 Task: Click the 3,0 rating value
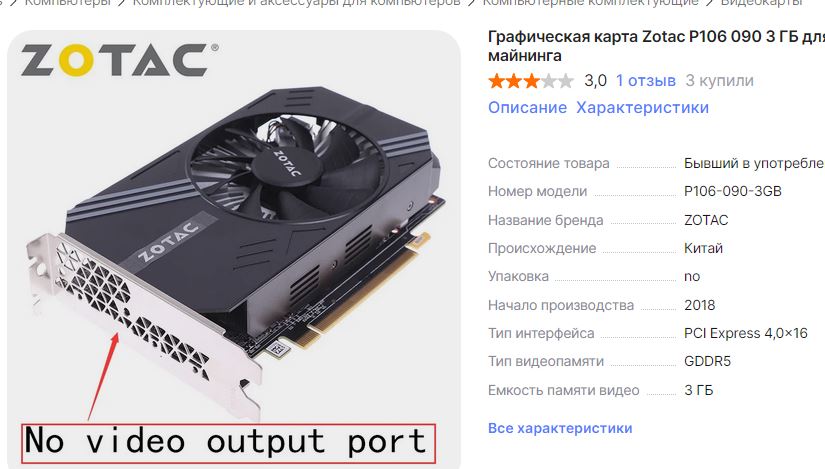pos(595,81)
